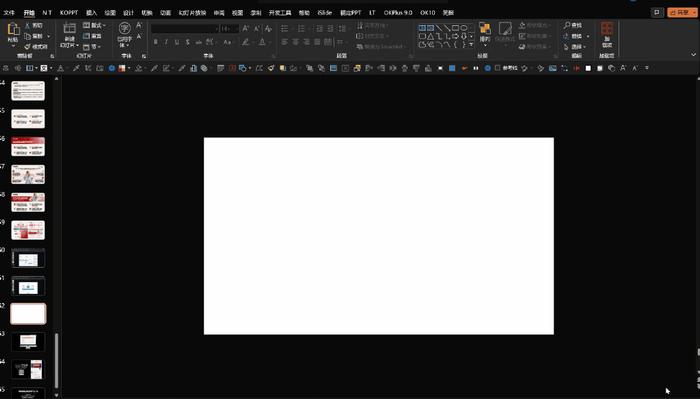Select the highlighted blank slide thumbnail
This screenshot has width=700, height=399.
click(28, 314)
